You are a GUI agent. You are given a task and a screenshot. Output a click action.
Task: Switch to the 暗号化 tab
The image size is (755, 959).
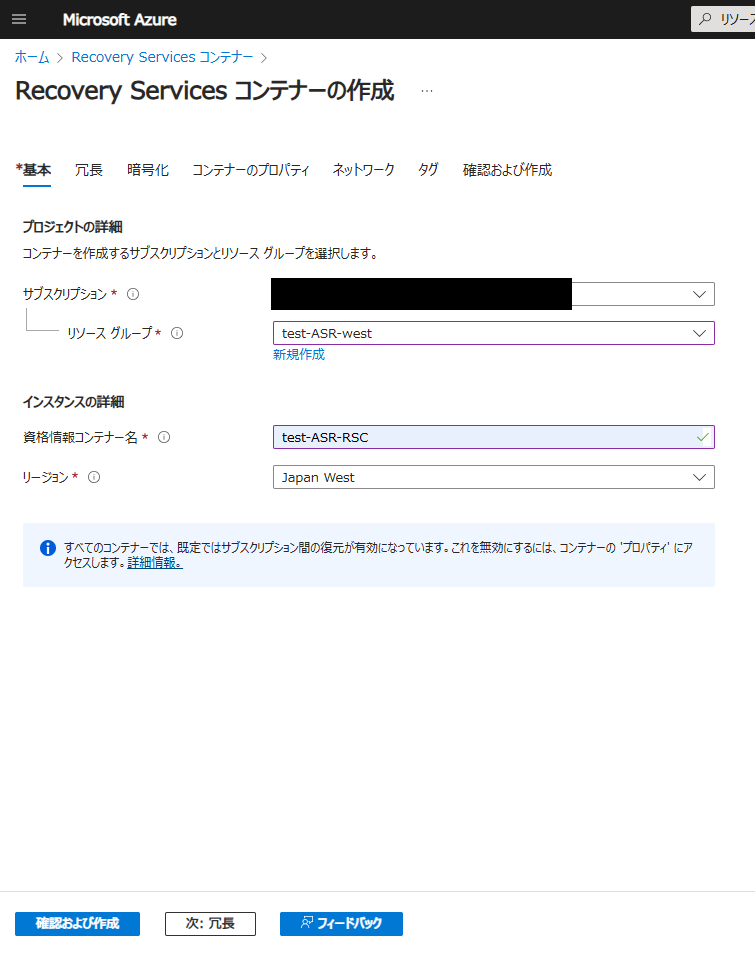pos(148,170)
